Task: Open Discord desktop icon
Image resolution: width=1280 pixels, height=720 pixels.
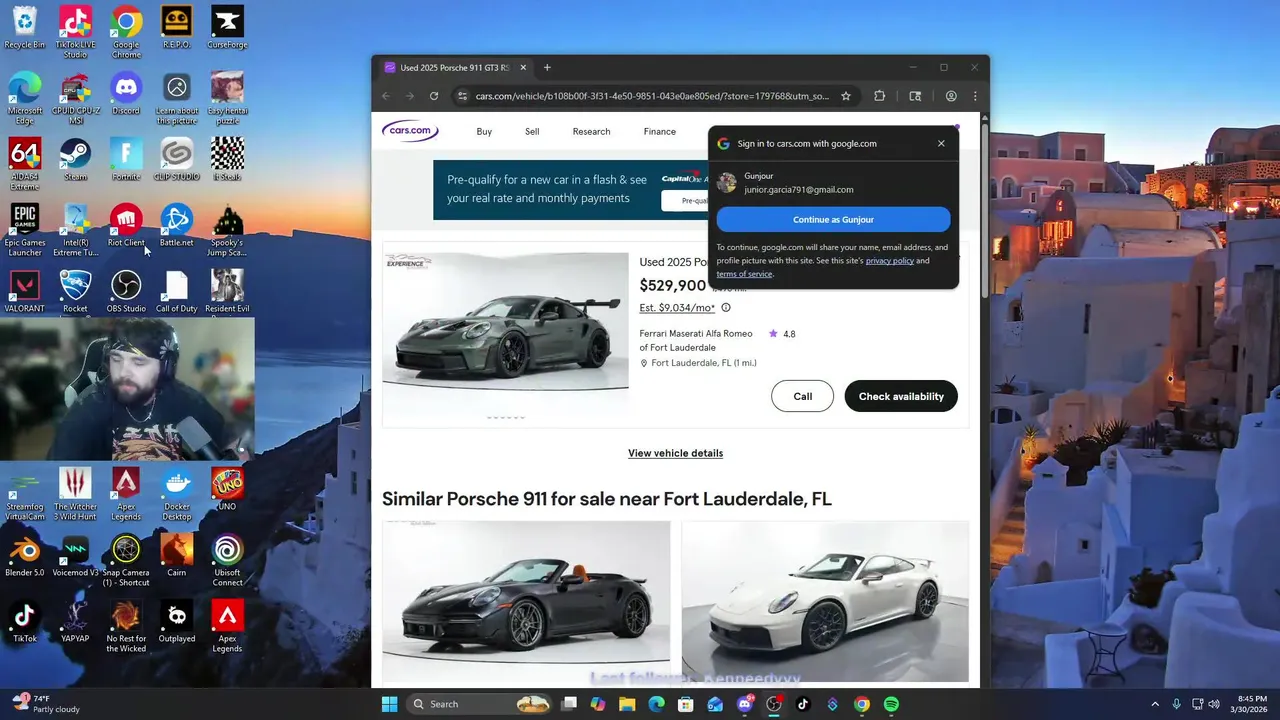Action: pyautogui.click(x=126, y=93)
